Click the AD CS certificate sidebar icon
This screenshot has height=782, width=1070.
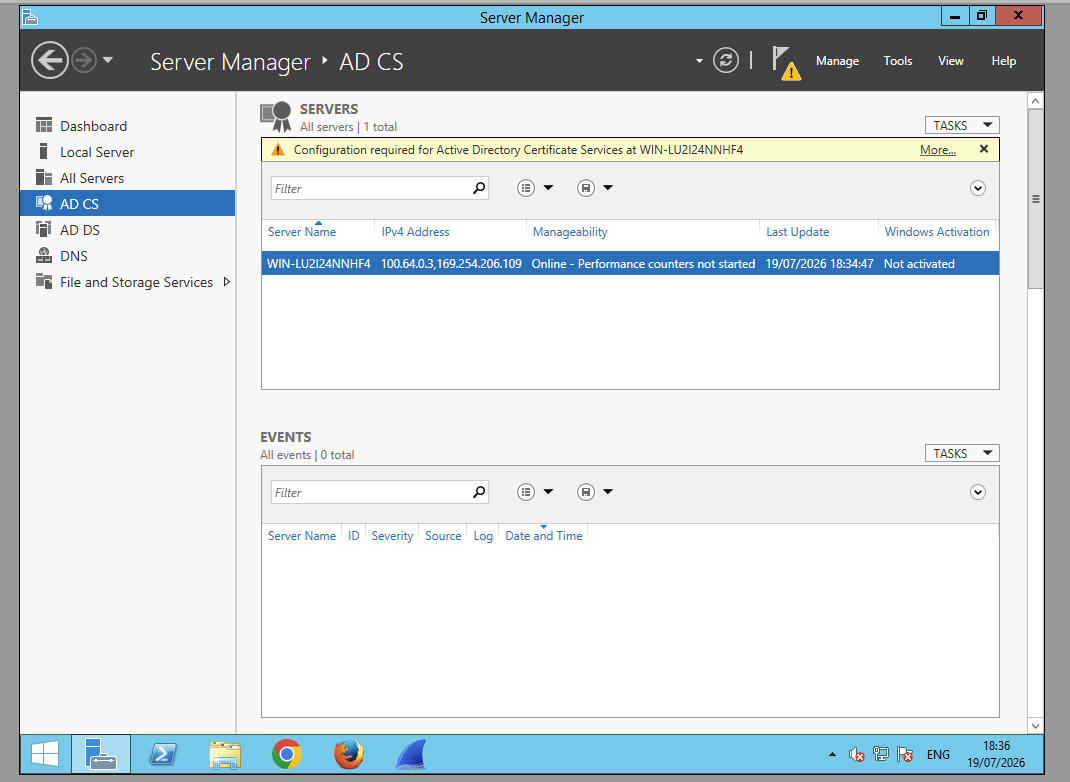click(x=44, y=203)
